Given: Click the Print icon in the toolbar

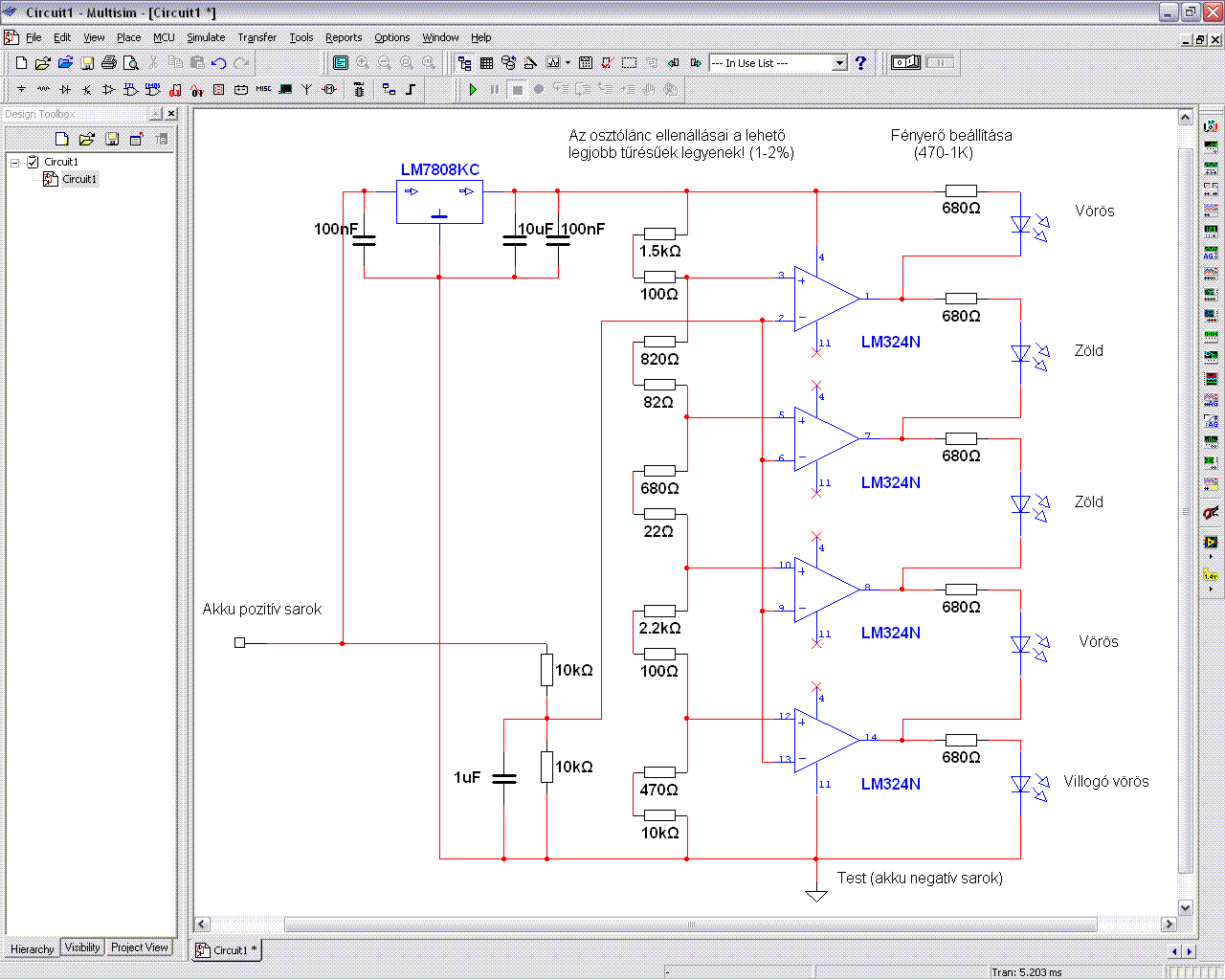Looking at the screenshot, I should click(108, 63).
